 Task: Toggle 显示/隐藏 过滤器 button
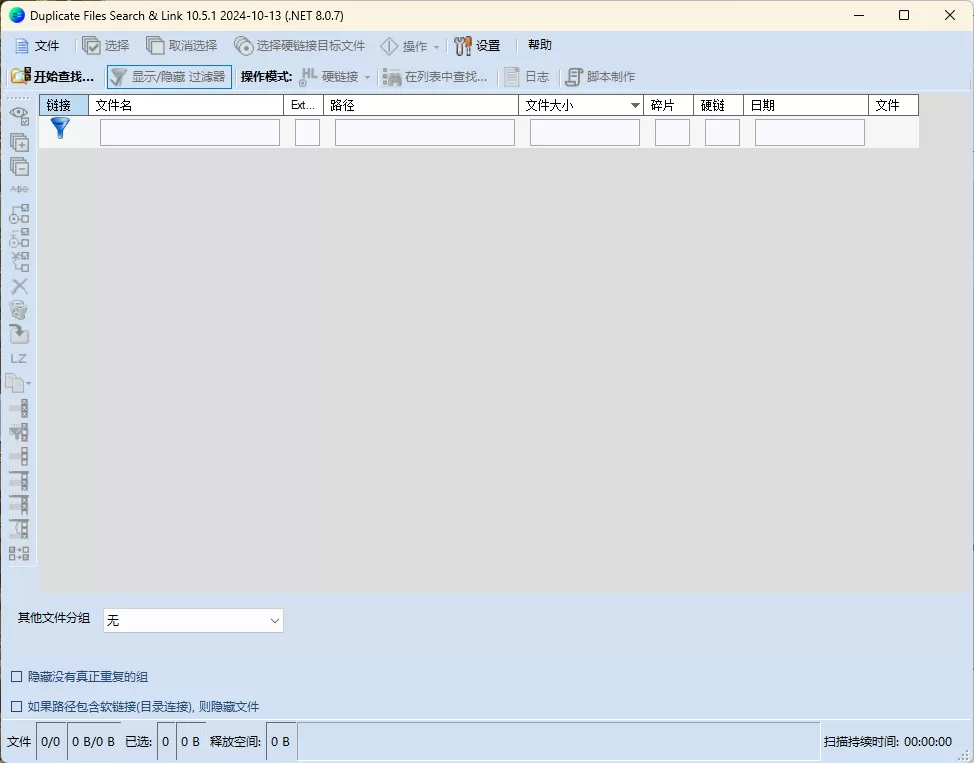168,76
